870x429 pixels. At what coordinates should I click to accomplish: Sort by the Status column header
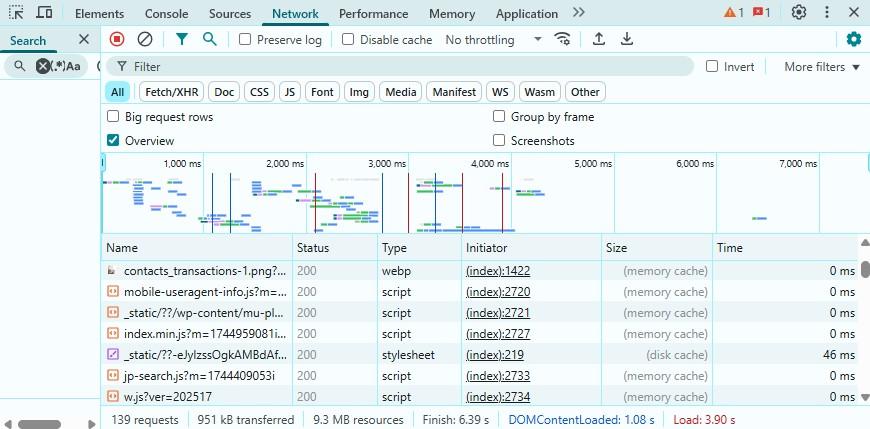(x=335, y=248)
